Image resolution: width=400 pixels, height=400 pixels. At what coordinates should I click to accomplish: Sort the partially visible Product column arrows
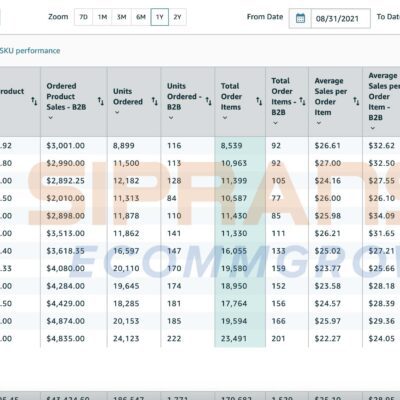[x=34, y=101]
